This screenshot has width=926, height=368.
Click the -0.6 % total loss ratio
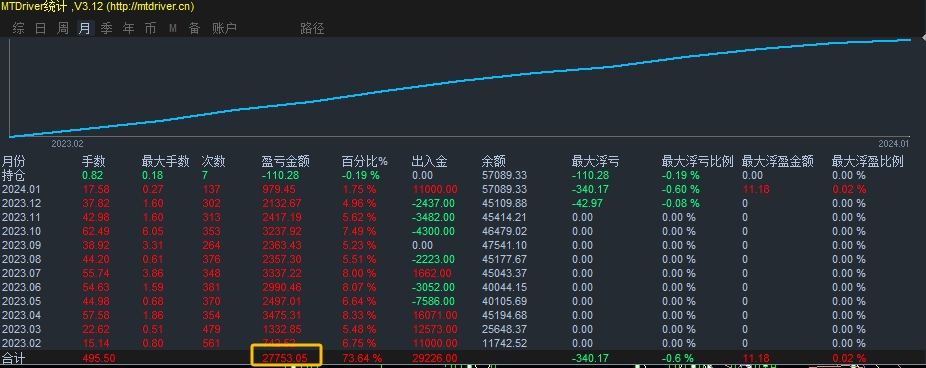click(x=678, y=358)
